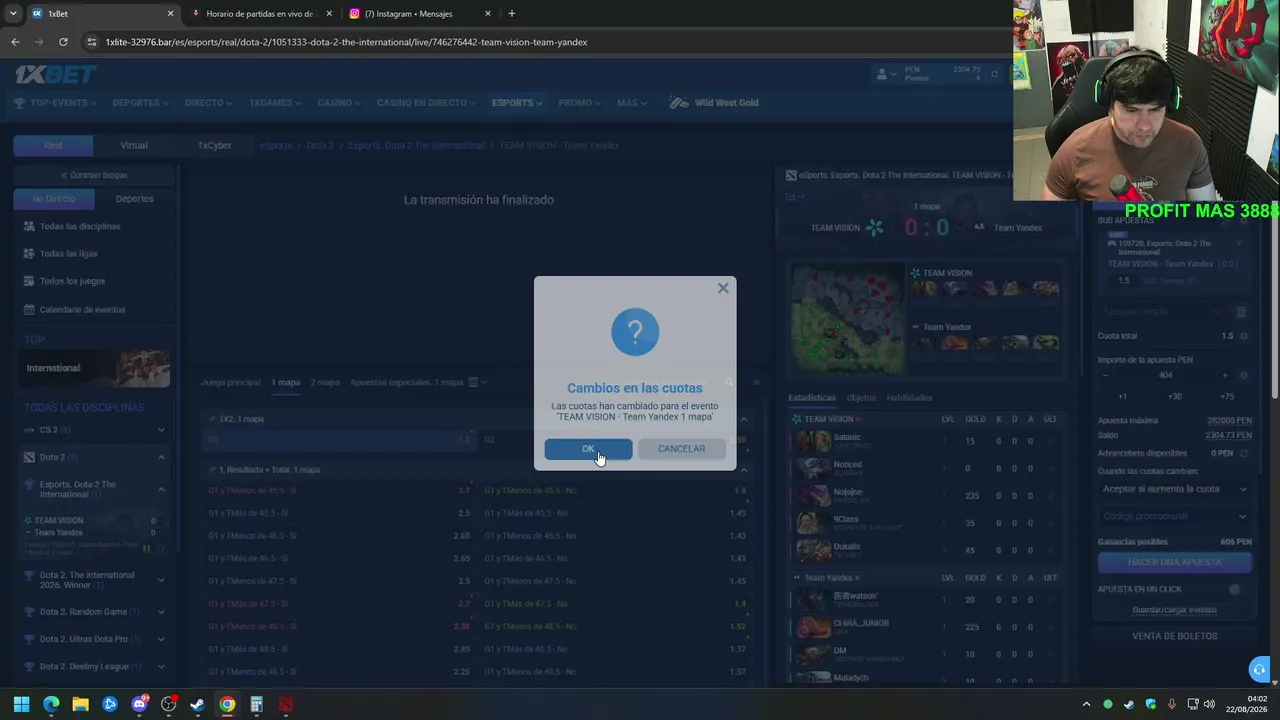
Task: Open Steam from the taskbar
Action: click(197, 704)
